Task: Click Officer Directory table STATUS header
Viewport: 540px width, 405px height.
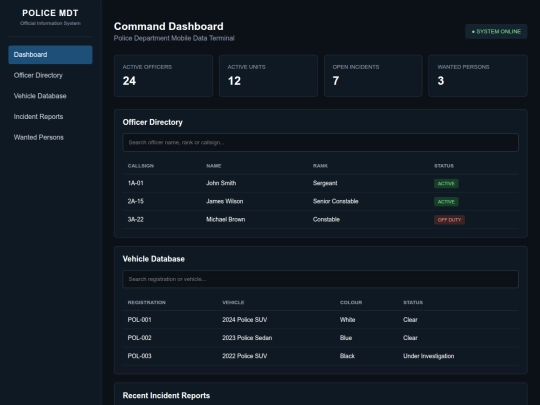Action: click(444, 166)
